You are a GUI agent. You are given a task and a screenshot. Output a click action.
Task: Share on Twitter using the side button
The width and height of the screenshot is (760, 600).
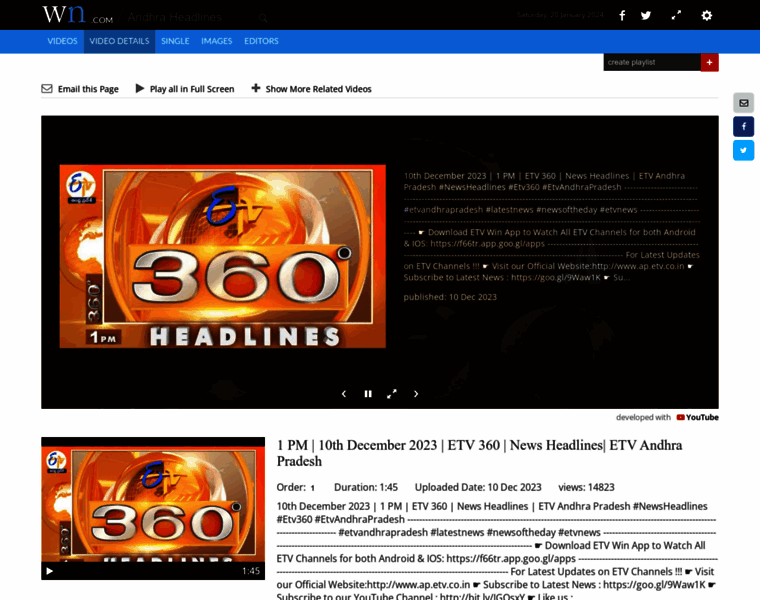[x=744, y=150]
